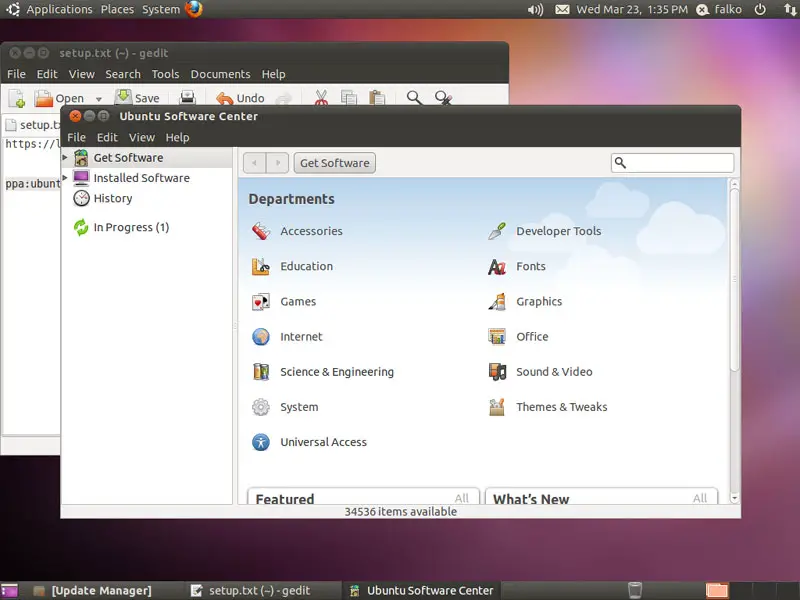Click All link in the What's New section

[699, 498]
